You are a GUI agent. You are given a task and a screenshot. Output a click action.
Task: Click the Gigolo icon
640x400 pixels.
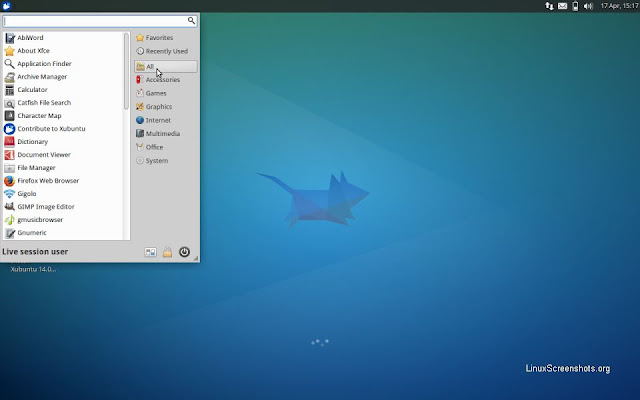click(x=9, y=193)
